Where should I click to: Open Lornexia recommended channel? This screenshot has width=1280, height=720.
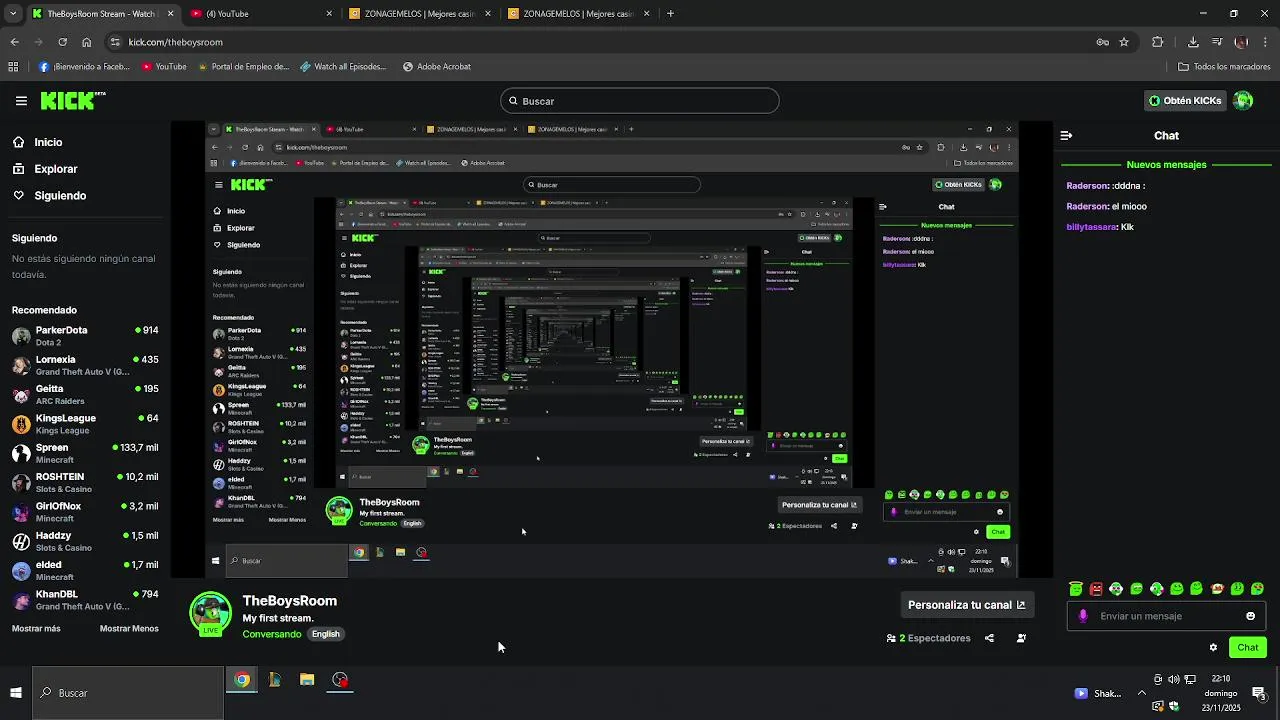click(x=85, y=365)
